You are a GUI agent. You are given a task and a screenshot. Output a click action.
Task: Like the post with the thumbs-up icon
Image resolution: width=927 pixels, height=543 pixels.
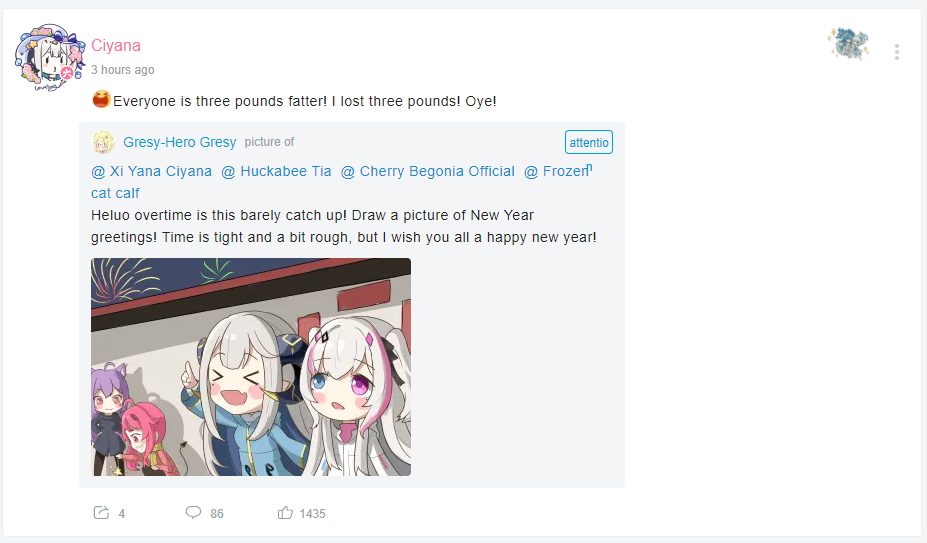pyautogui.click(x=285, y=513)
